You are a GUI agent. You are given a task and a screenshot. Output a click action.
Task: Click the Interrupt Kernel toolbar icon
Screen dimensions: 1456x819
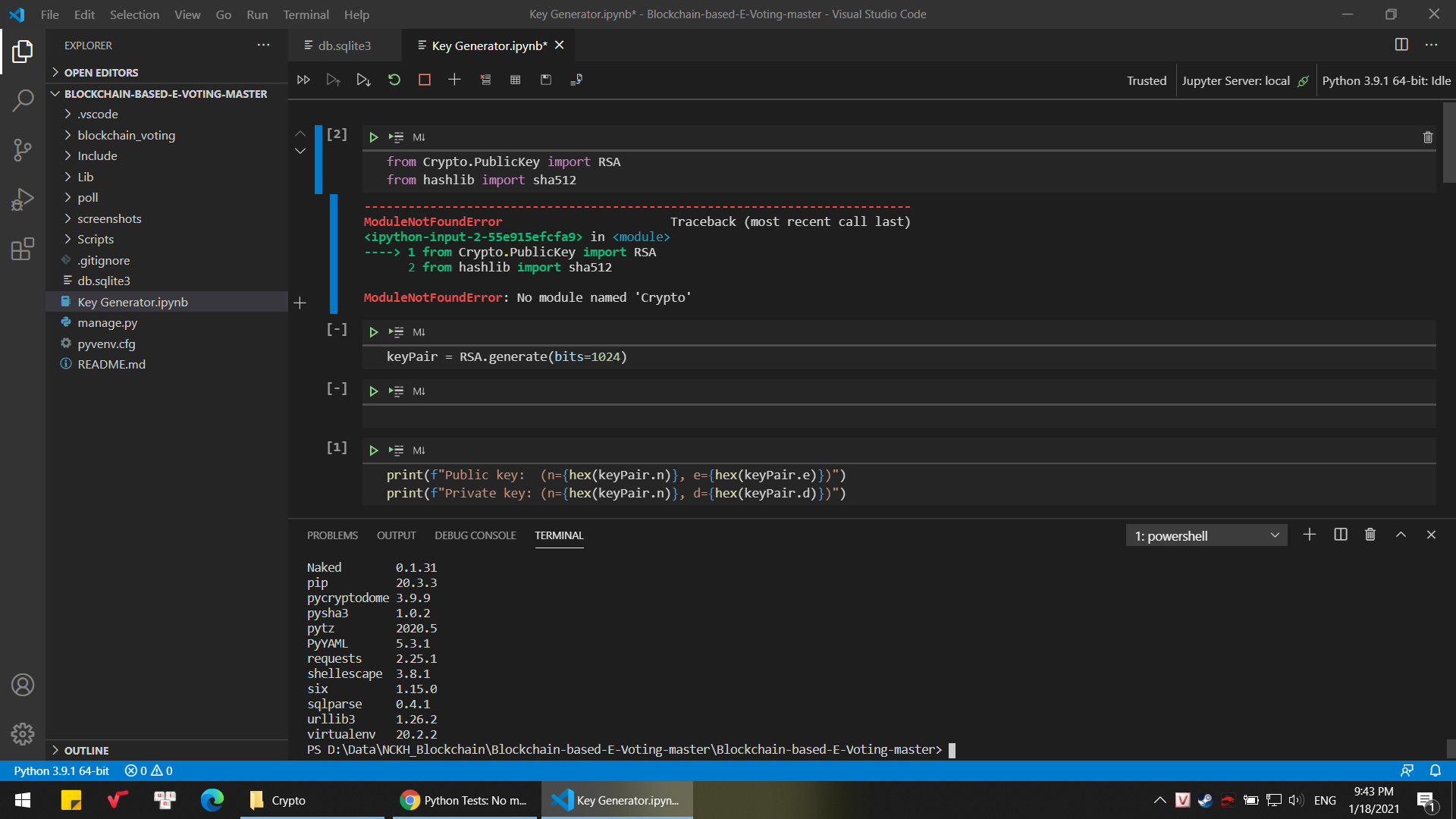coord(424,79)
